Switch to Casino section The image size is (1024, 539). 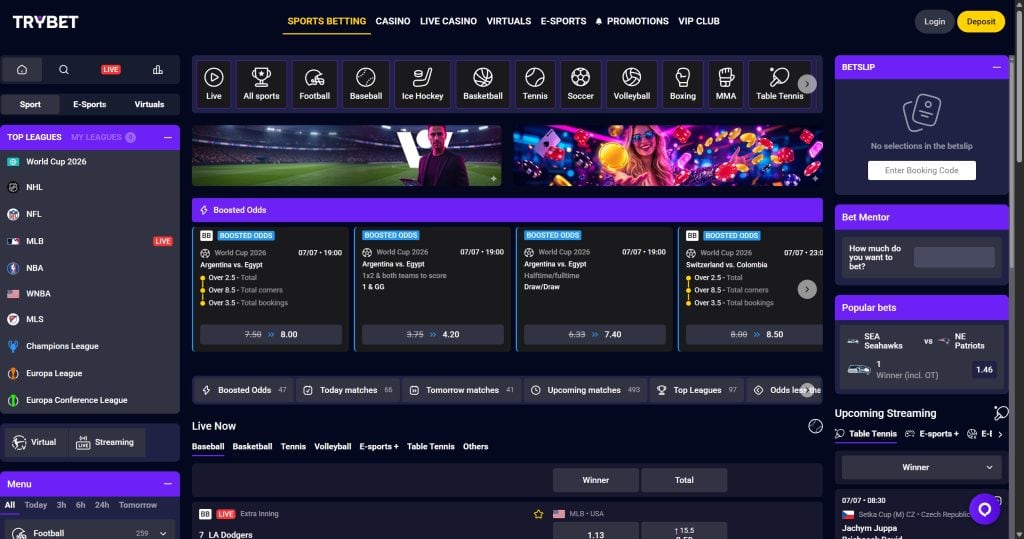392,21
